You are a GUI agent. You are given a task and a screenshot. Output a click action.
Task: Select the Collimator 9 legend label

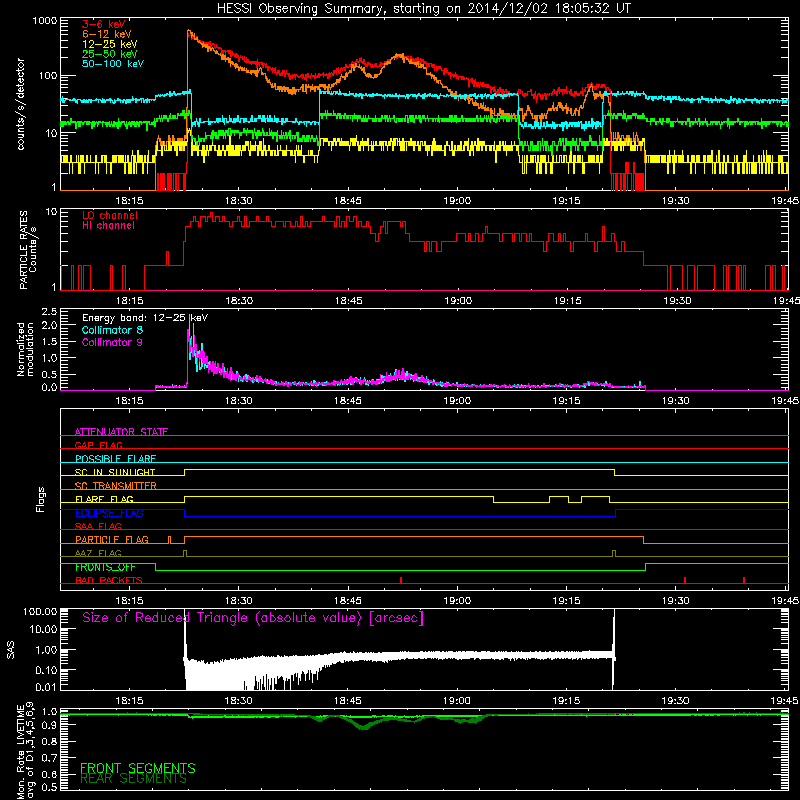pyautogui.click(x=112, y=342)
